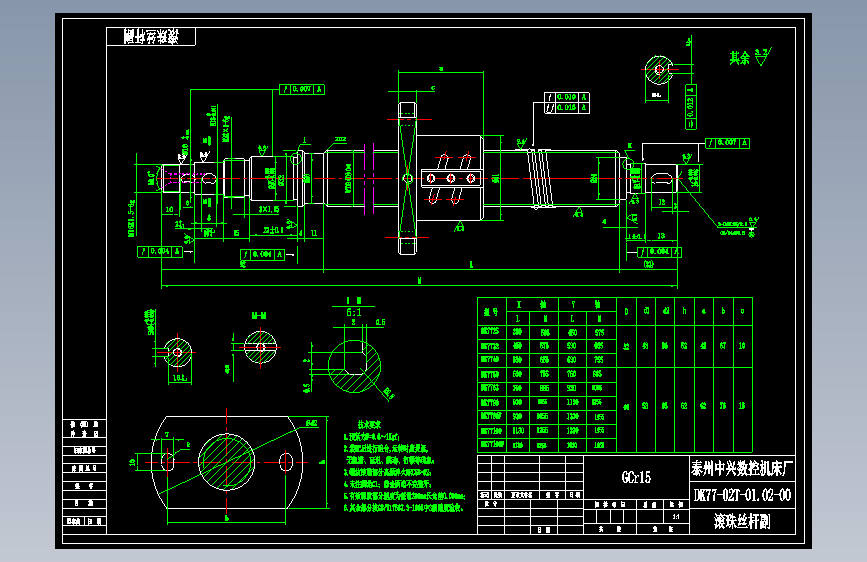The image size is (867, 562).
Task: Select the hatched 6:1 detail view circle
Action: click(x=354, y=366)
